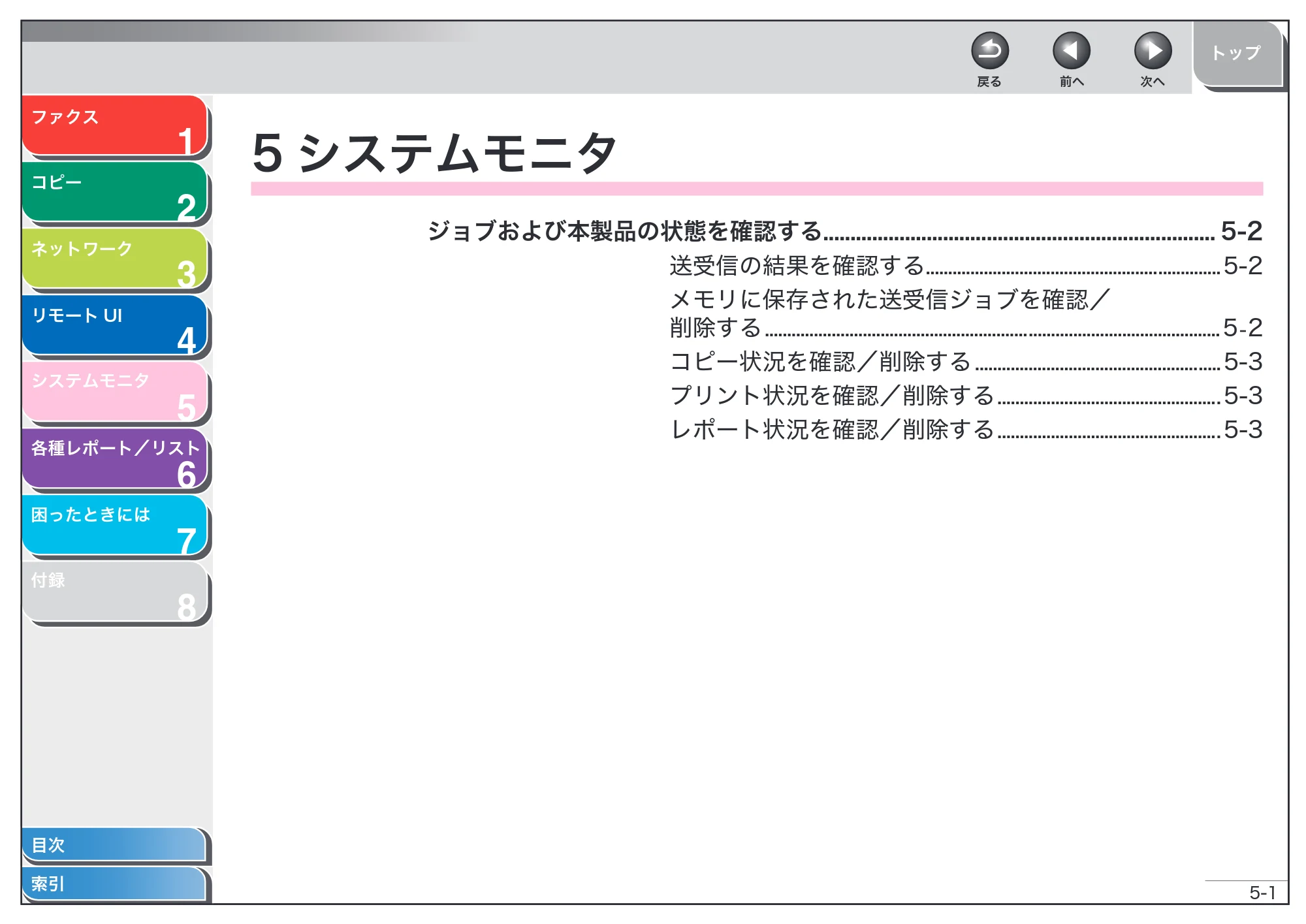
Task: Open the ネットワーク chapter 3 tab
Action: pyautogui.click(x=114, y=259)
